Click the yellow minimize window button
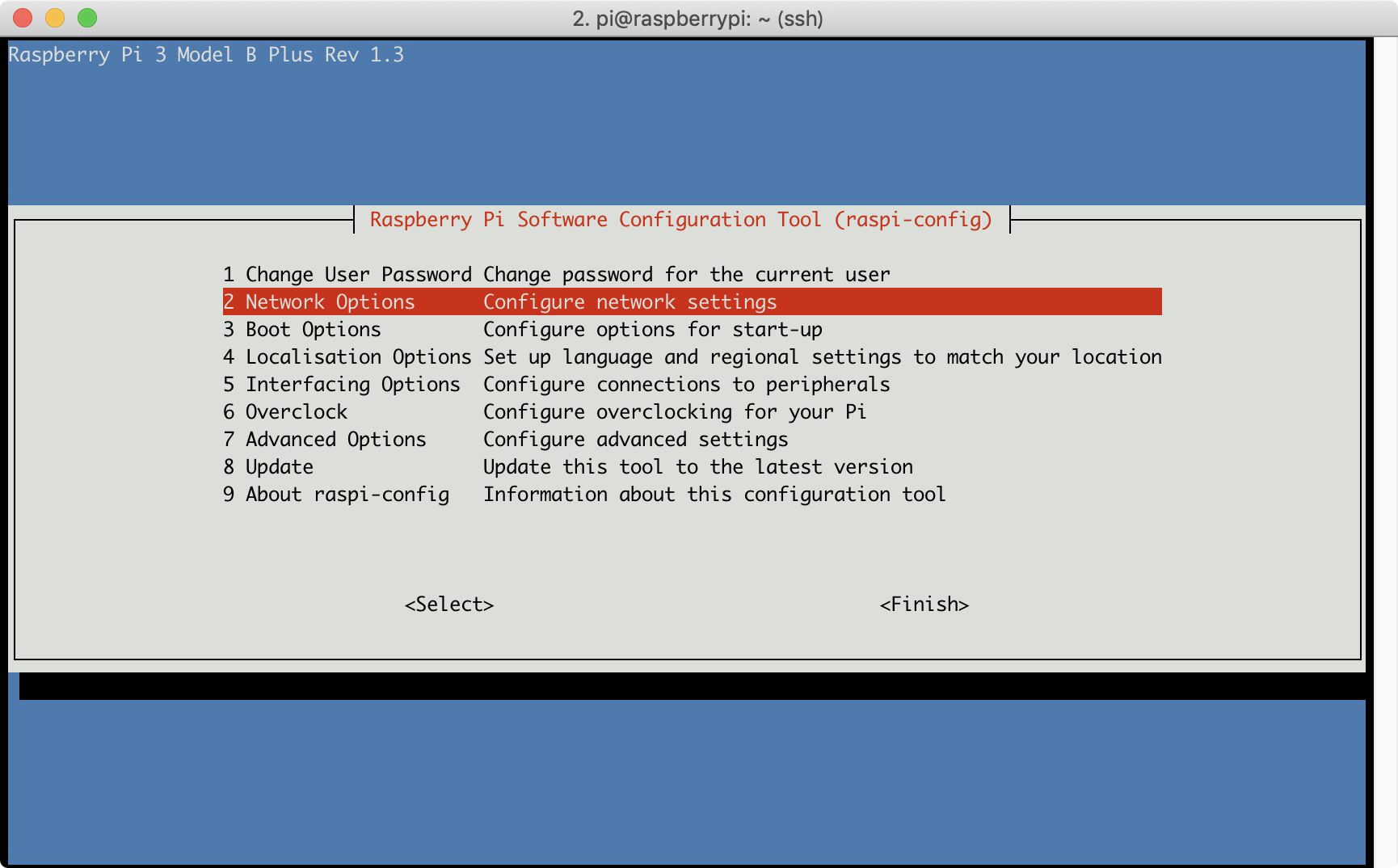This screenshot has width=1398, height=868. point(55,18)
